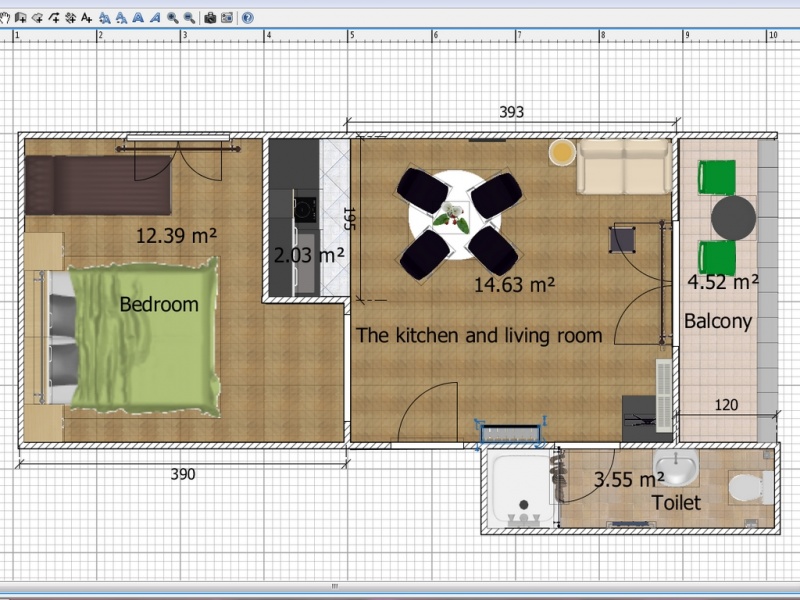Choose the Create dimensions tool

coord(70,18)
